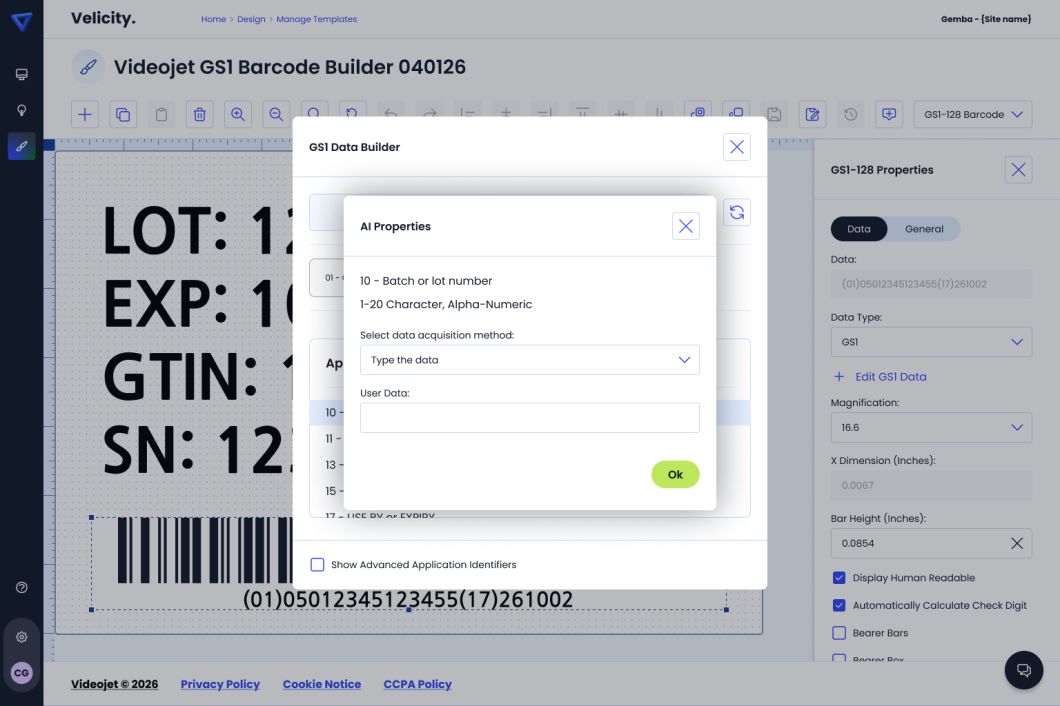
Task: Open the chat support bubble icon
Action: [x=1023, y=670]
